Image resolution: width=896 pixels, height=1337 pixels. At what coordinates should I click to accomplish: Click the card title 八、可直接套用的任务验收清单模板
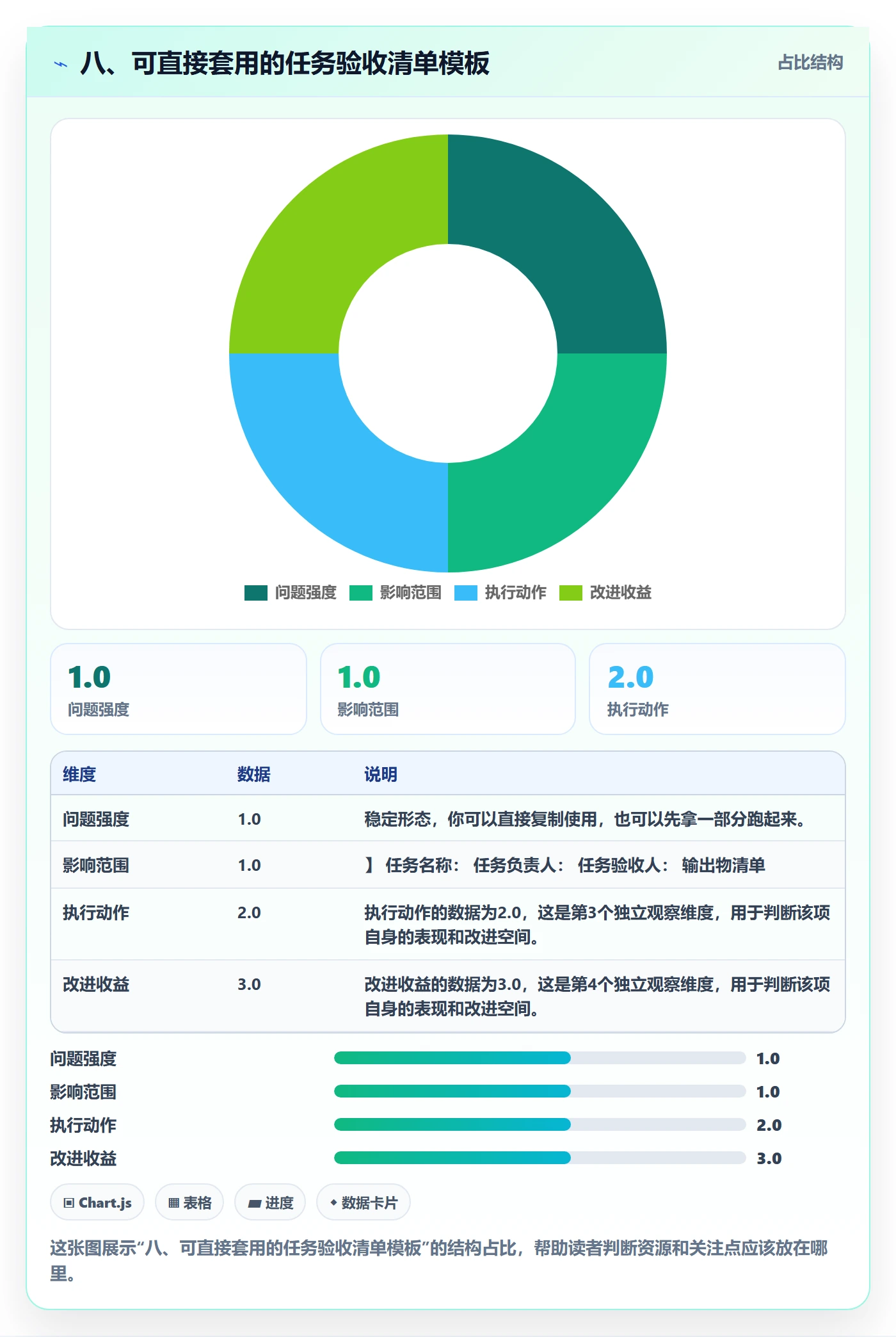click(285, 63)
